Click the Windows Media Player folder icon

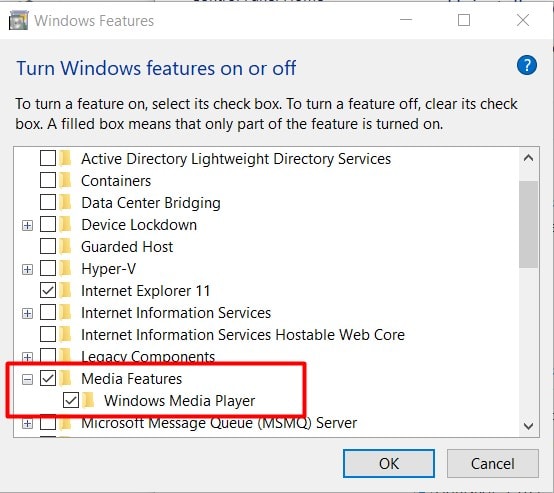pos(88,400)
